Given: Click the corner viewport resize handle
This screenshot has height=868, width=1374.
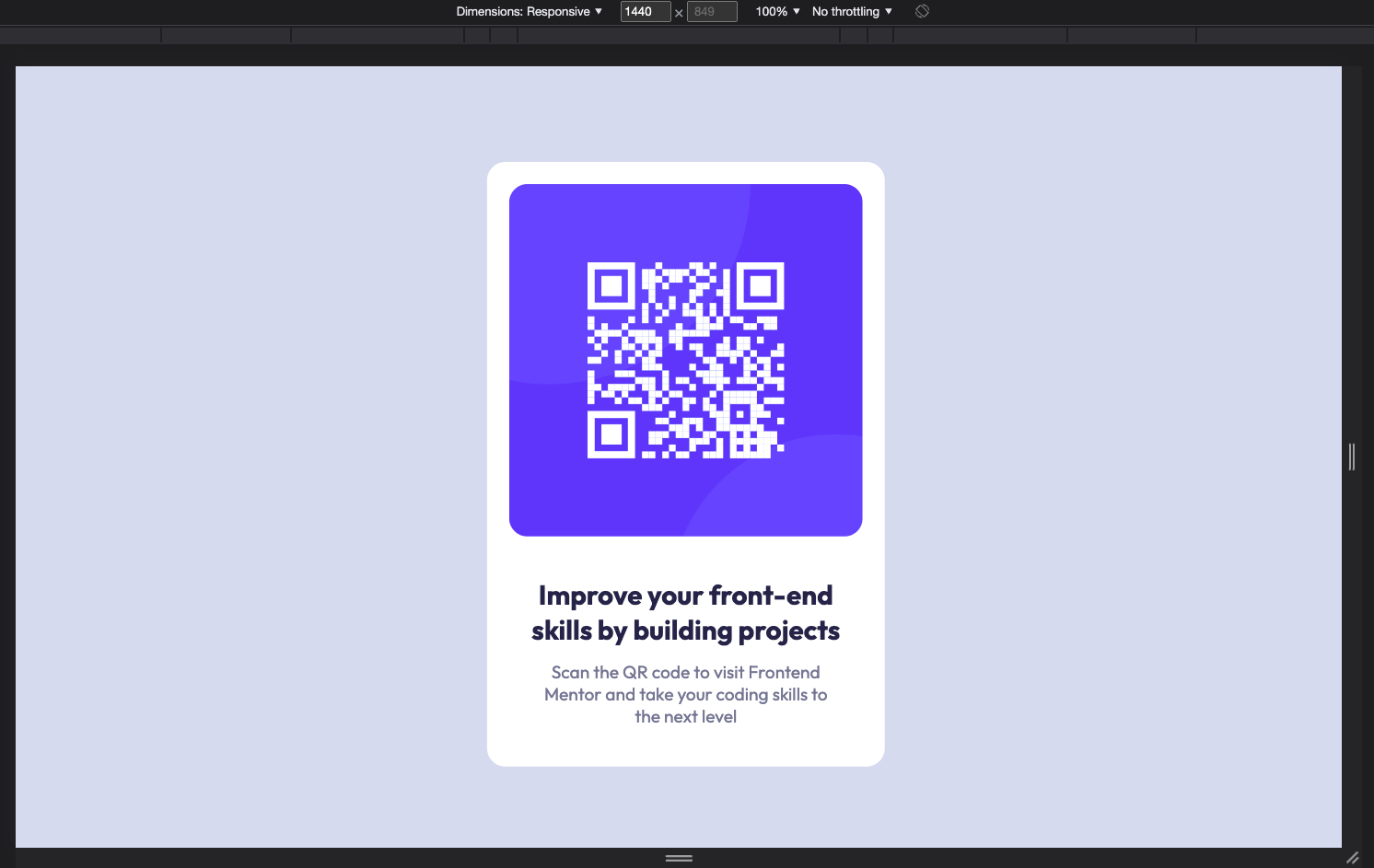Looking at the screenshot, I should (1353, 858).
